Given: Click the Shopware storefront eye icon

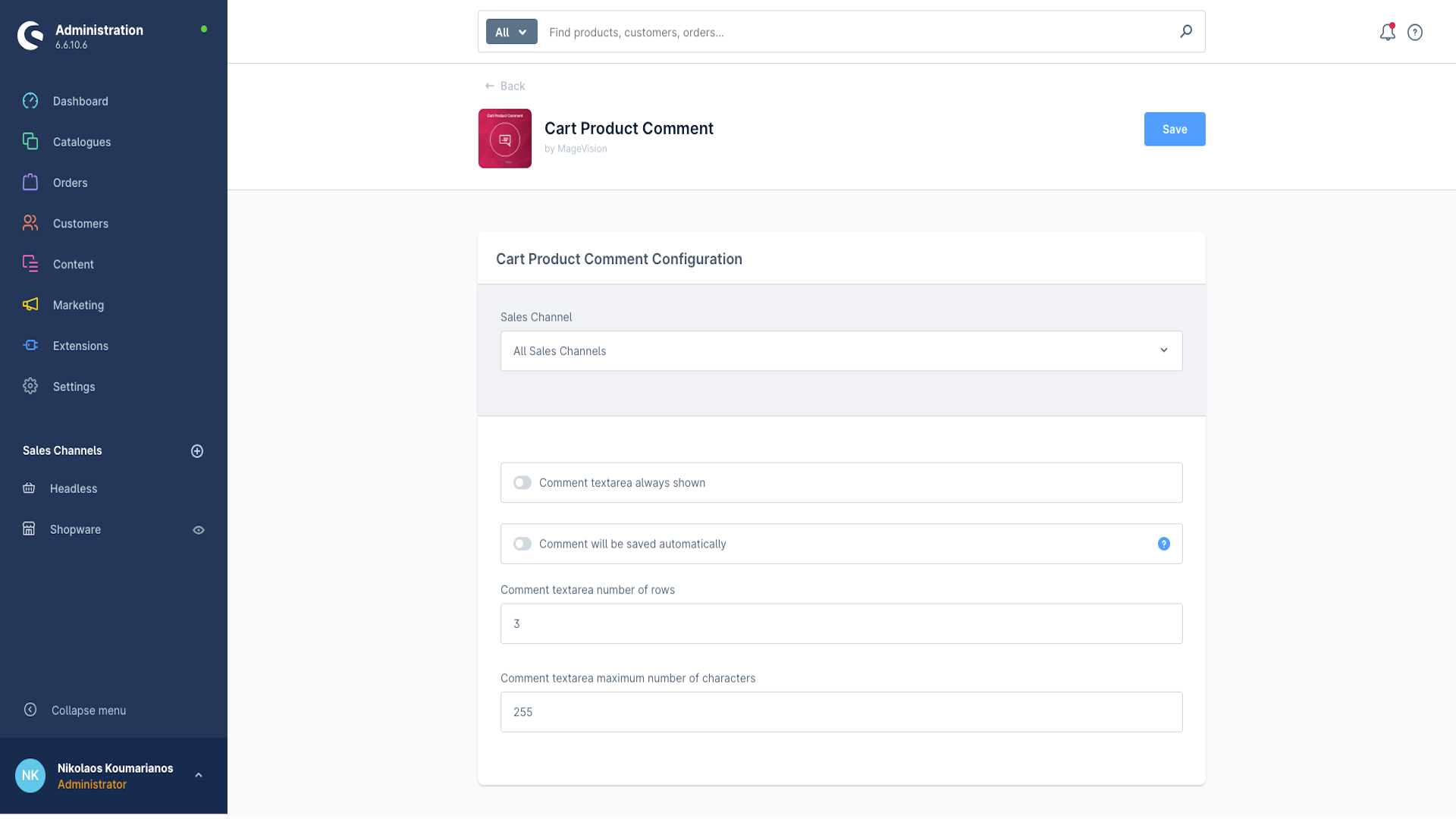Looking at the screenshot, I should [x=199, y=530].
